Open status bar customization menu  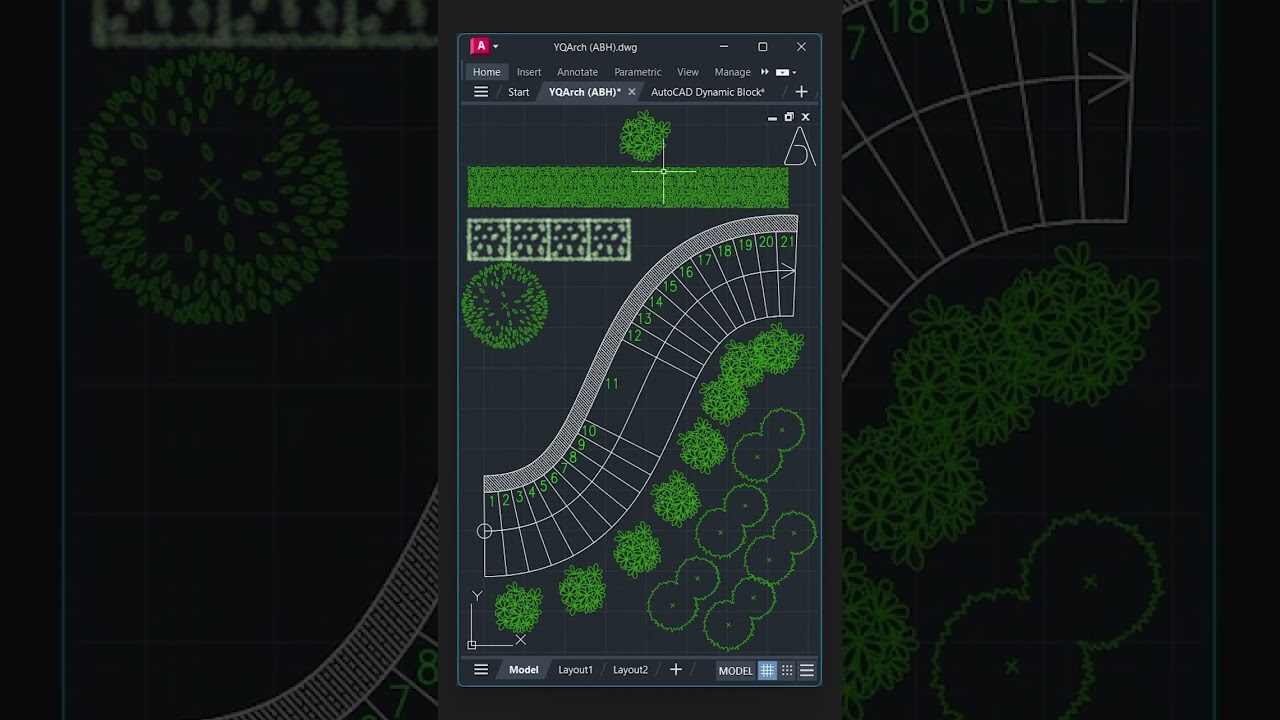coord(807,671)
